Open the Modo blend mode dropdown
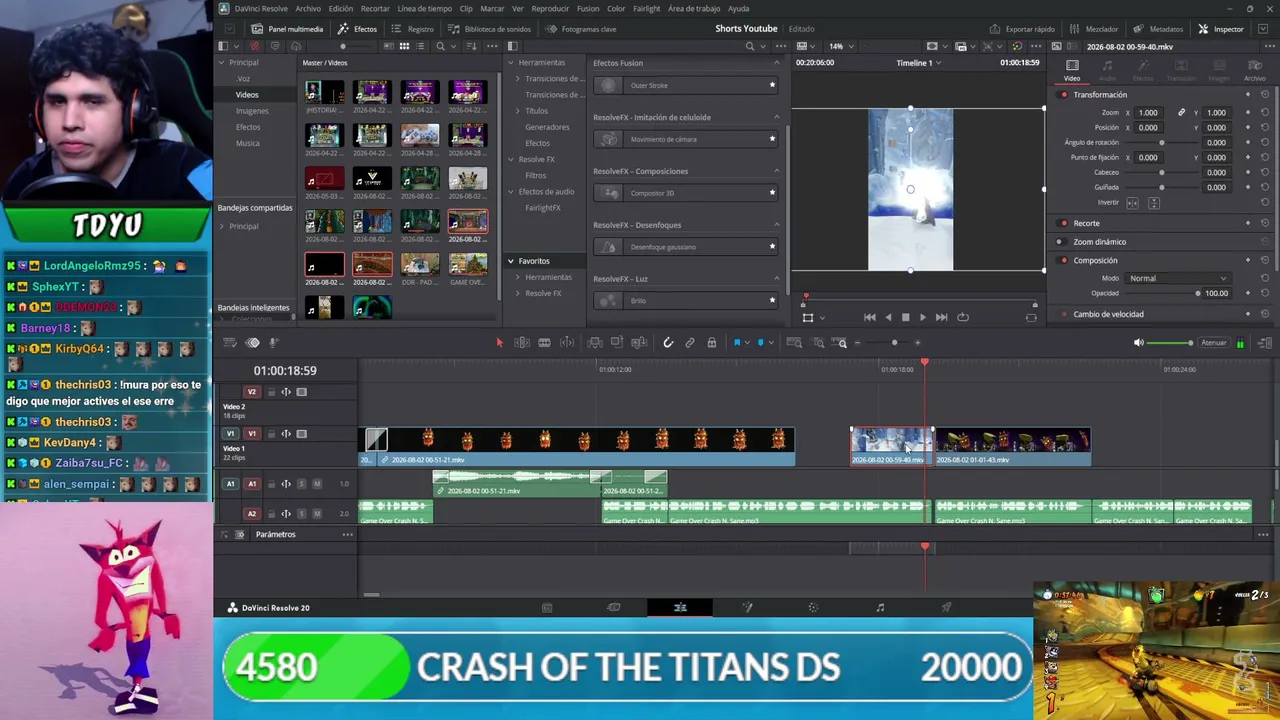Screen dimensions: 1280x720 [1178, 278]
